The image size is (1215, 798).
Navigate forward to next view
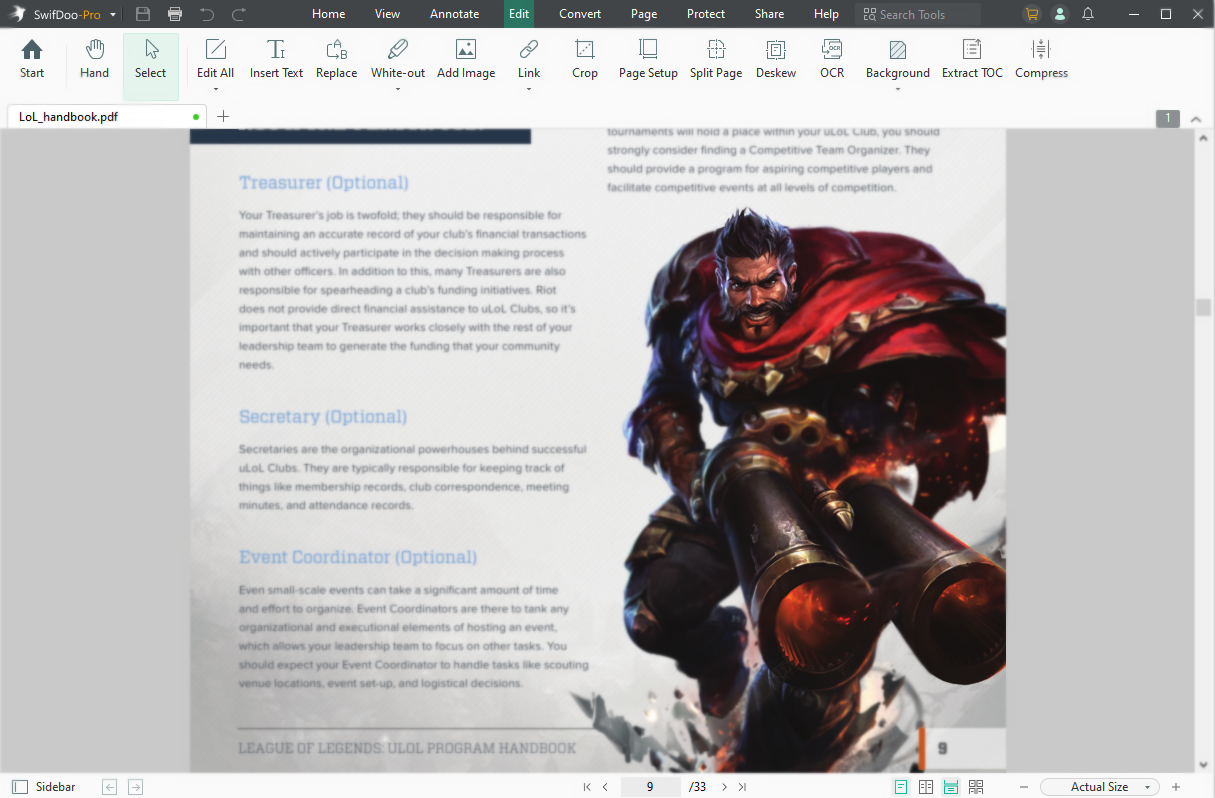point(135,787)
